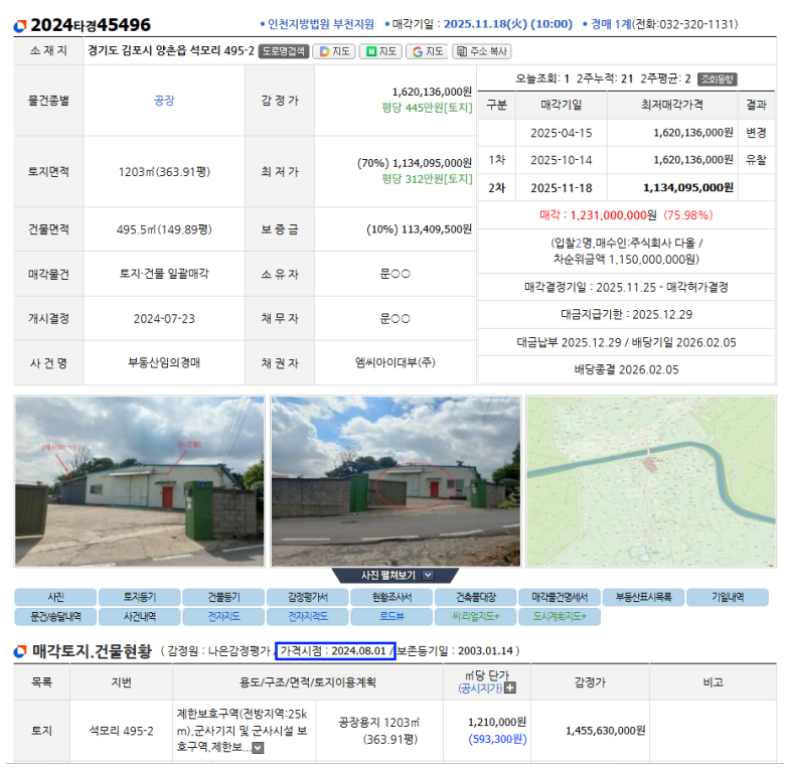Expand the truncated land use plan text
Viewport: 794px width, 769px height.
(258, 748)
